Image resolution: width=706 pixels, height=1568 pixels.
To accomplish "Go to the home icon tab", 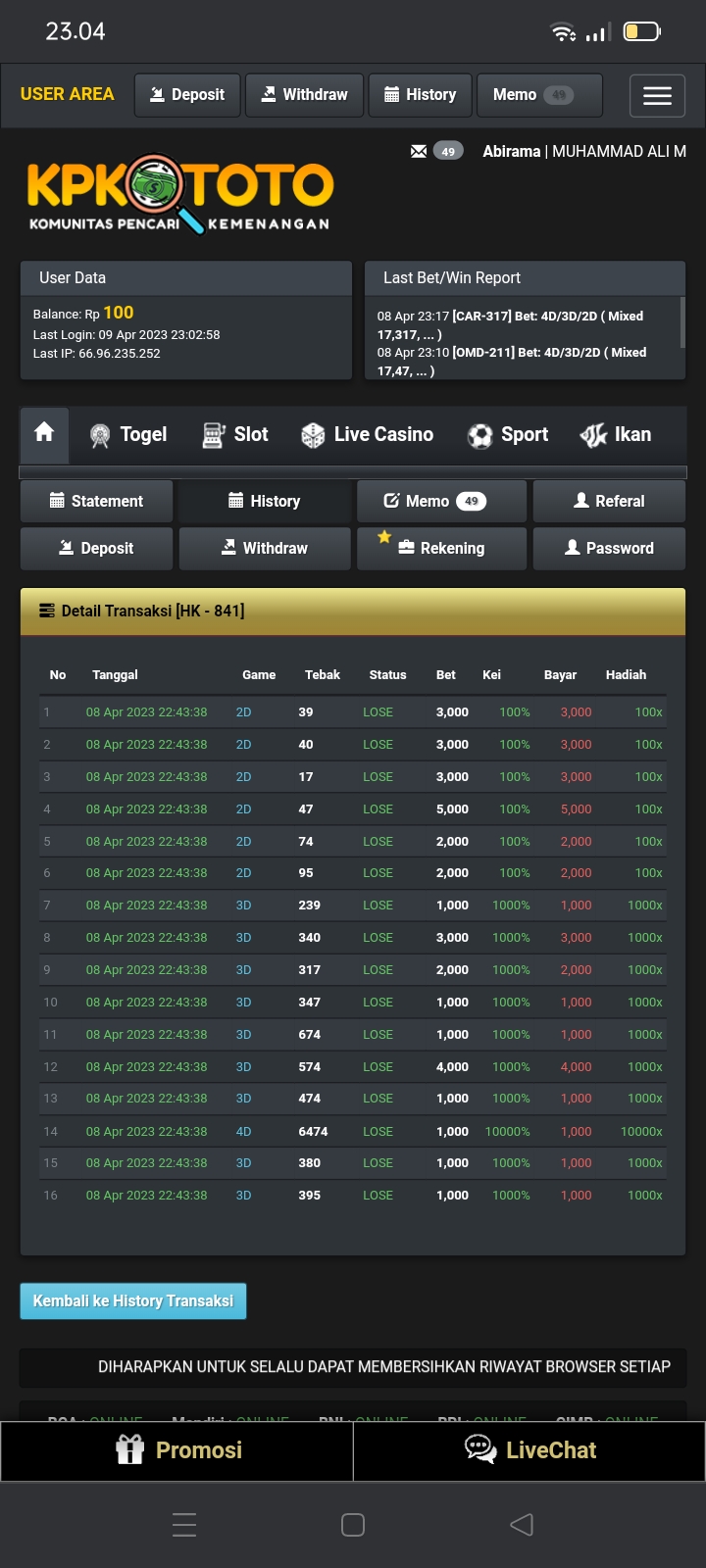I will pyautogui.click(x=44, y=433).
